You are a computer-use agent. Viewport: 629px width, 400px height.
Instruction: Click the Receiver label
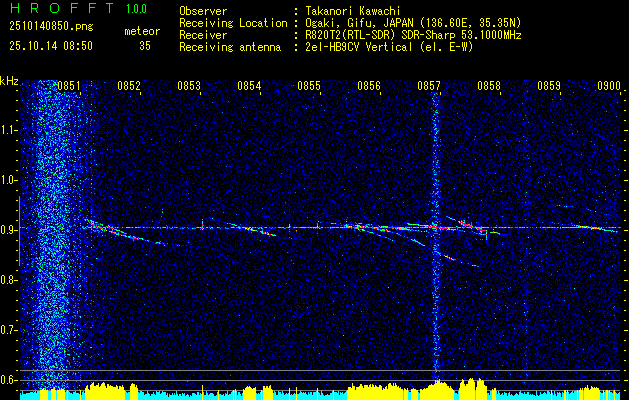(203, 35)
